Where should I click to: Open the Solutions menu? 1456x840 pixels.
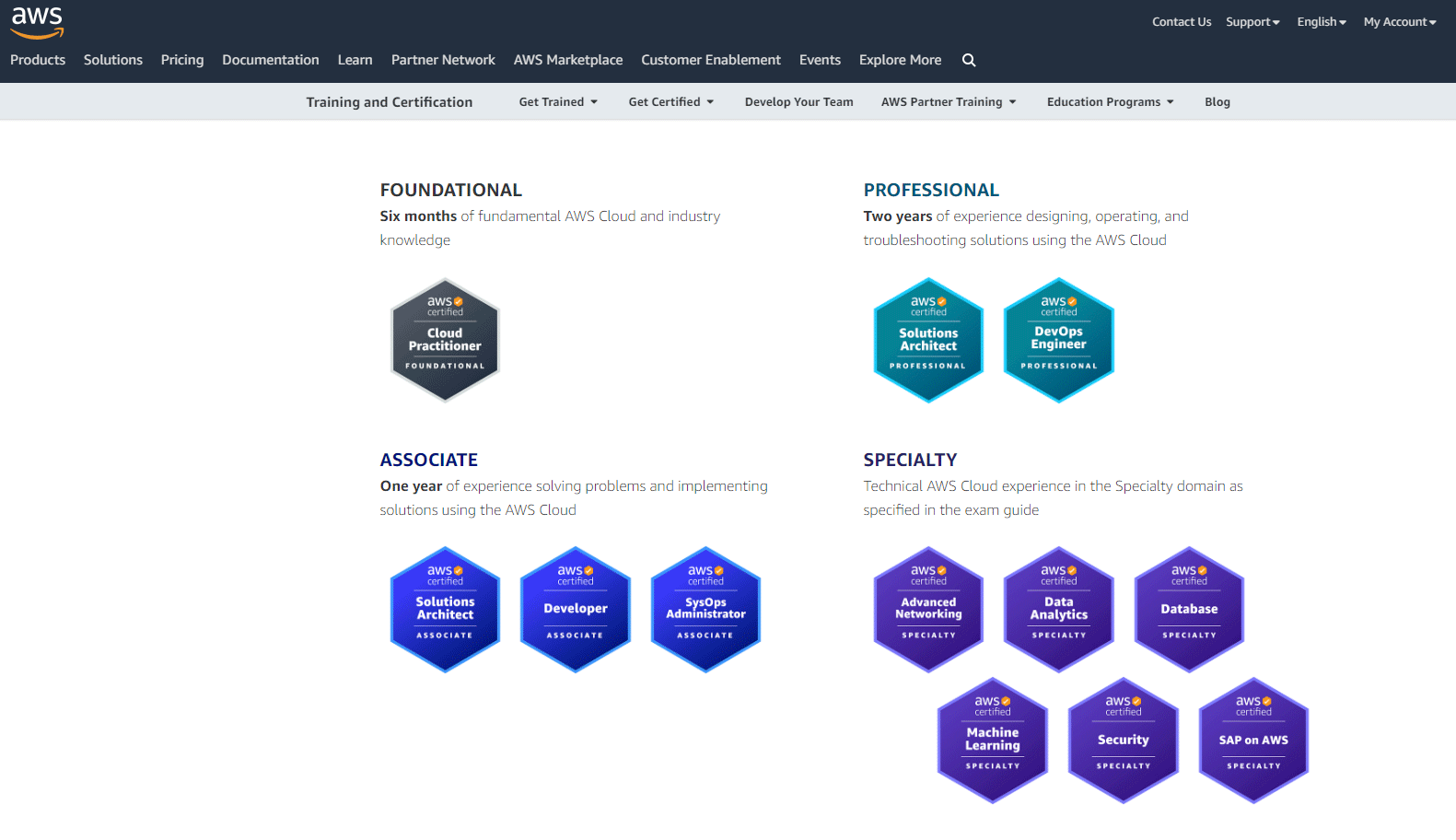[x=113, y=60]
